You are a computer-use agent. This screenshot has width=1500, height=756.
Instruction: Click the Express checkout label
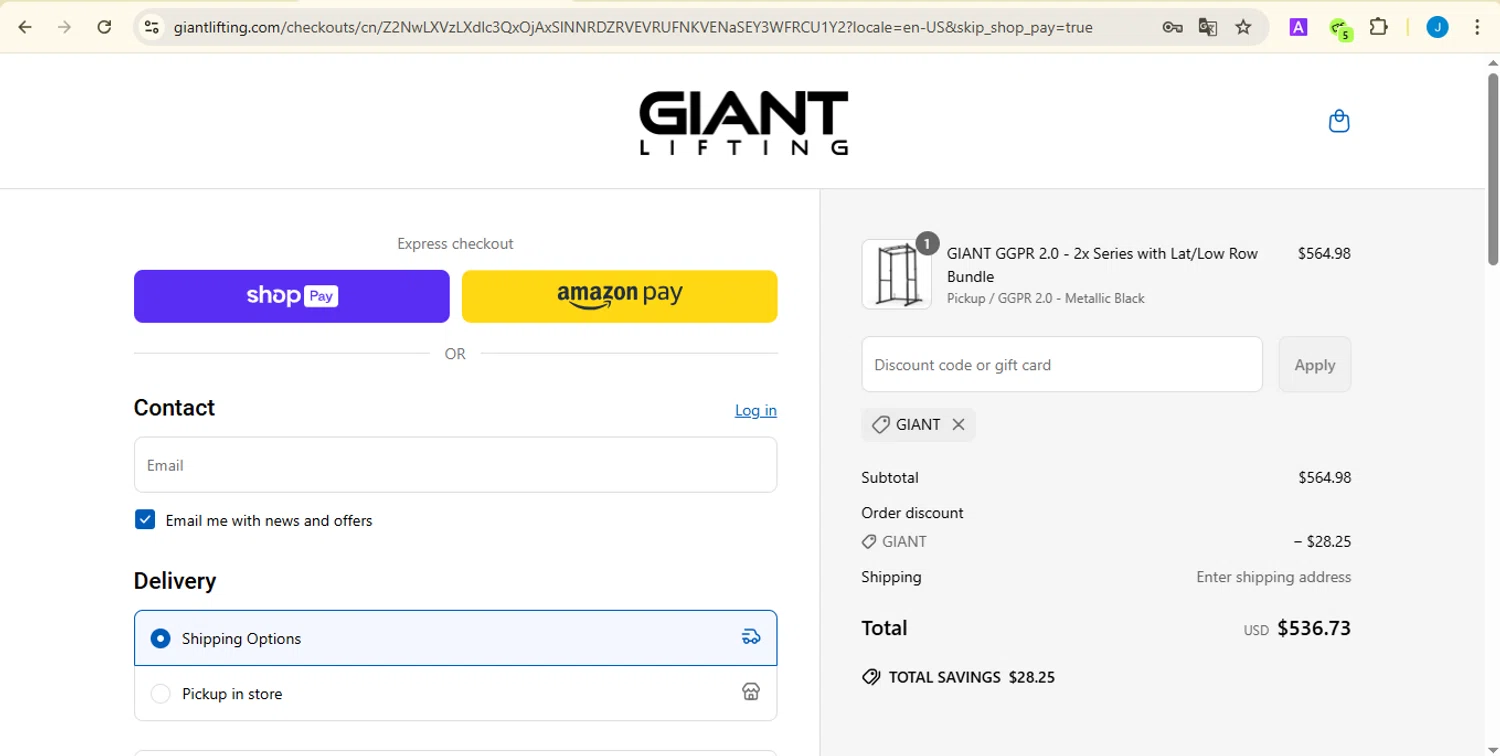tap(455, 243)
